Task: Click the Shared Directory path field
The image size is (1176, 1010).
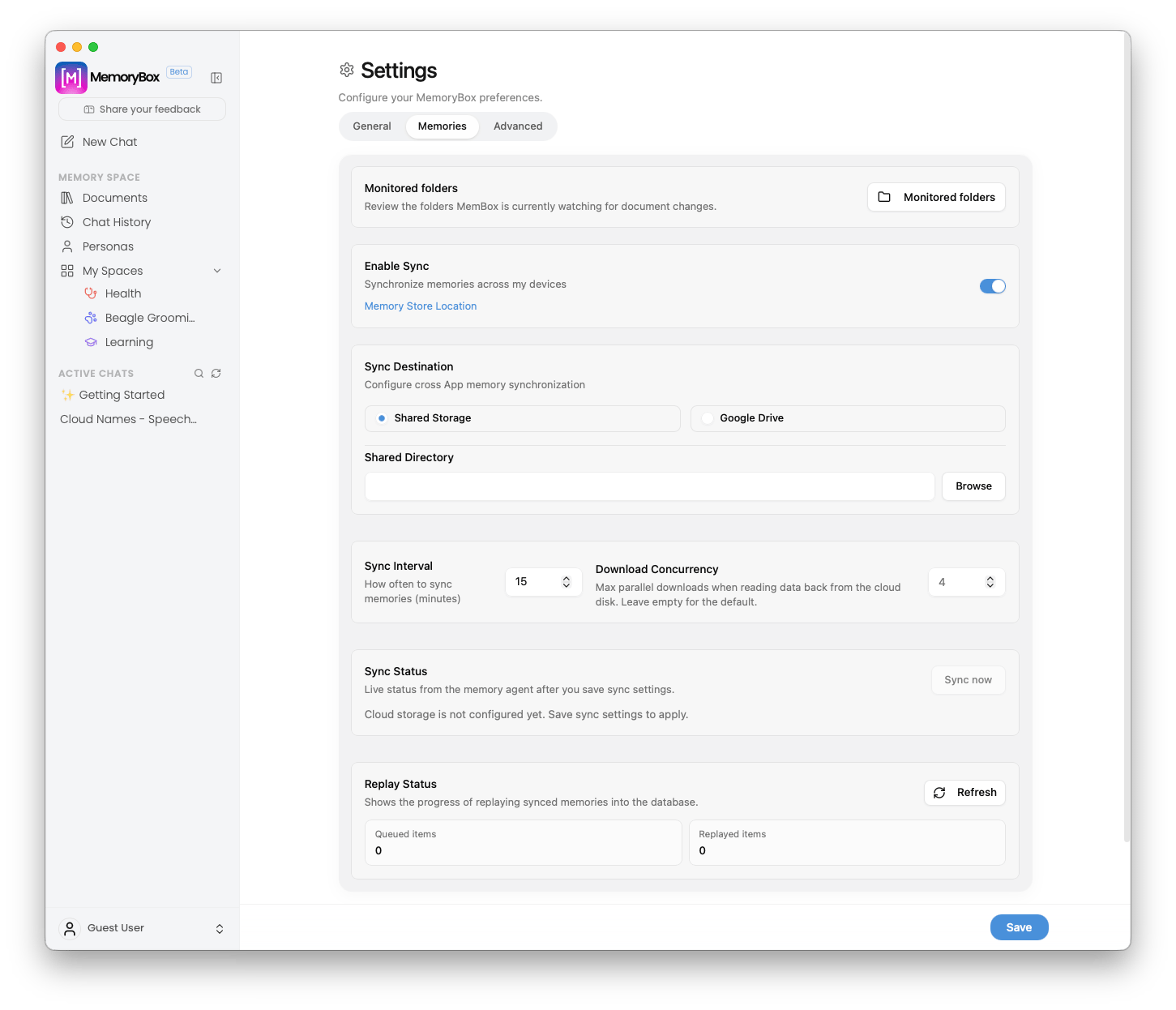Action: tap(650, 486)
